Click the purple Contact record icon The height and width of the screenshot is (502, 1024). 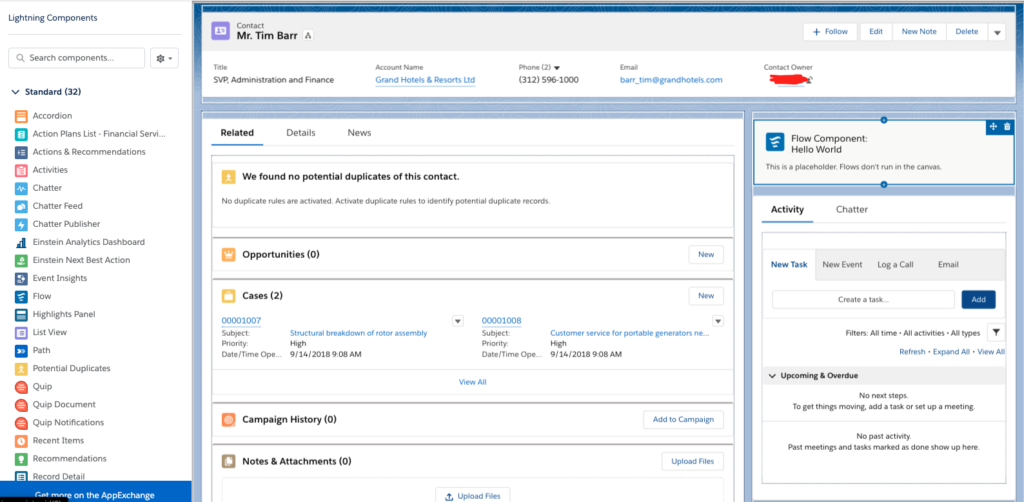[x=221, y=31]
